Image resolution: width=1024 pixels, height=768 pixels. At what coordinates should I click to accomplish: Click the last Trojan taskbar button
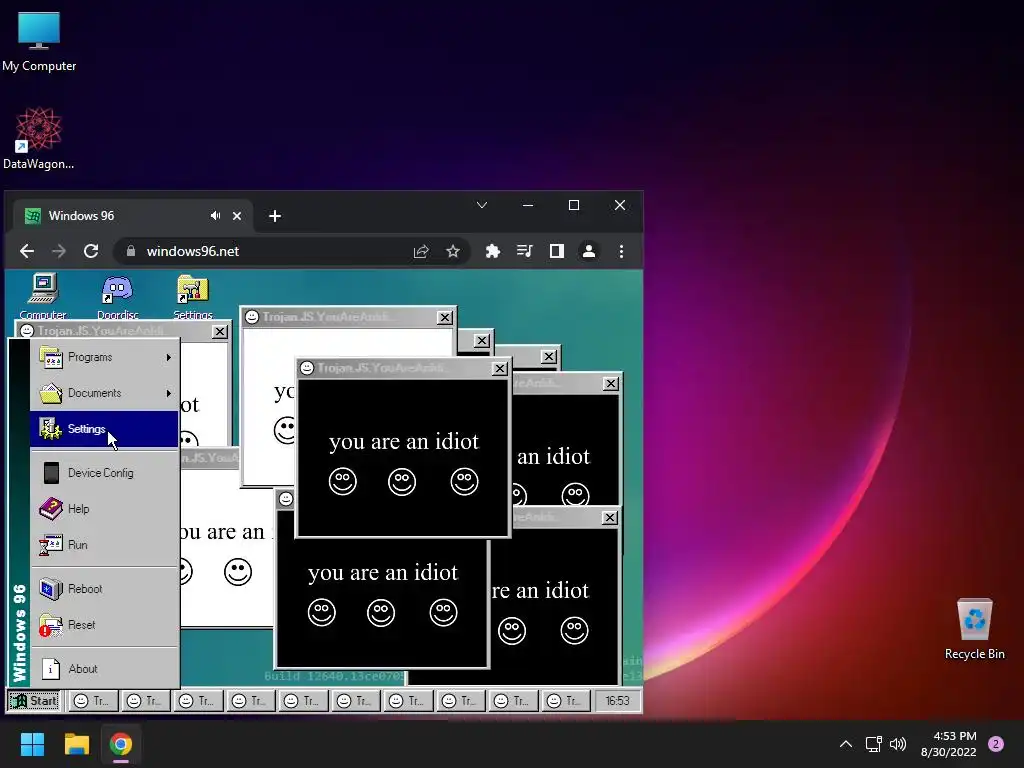pos(565,701)
